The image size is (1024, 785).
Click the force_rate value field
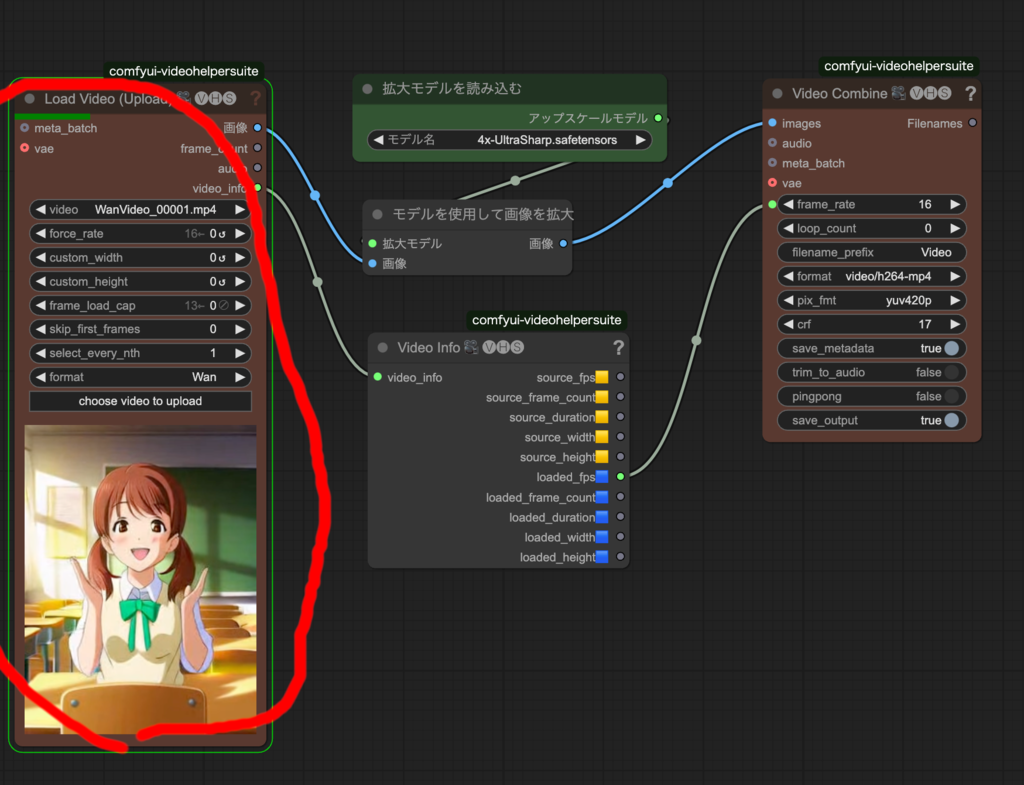point(140,233)
